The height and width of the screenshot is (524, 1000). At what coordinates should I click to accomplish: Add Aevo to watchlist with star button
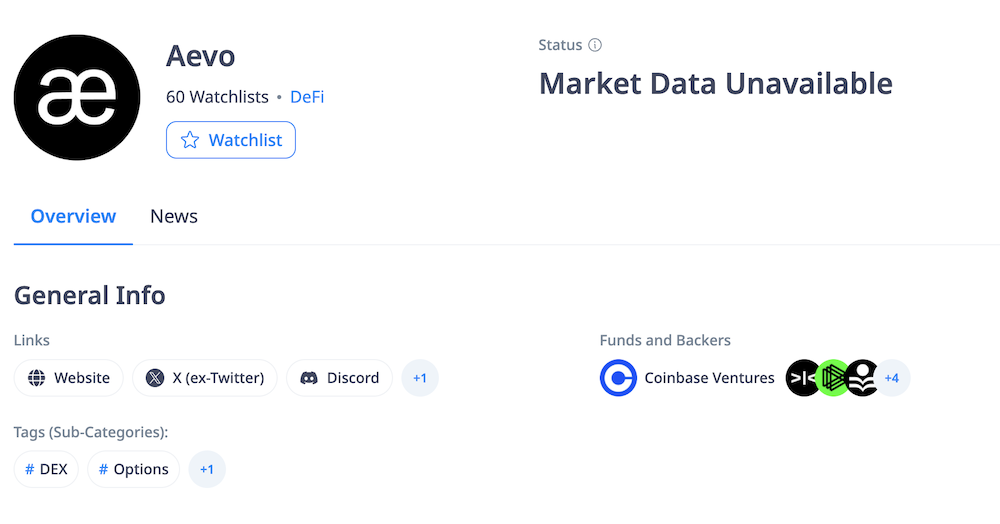point(231,140)
